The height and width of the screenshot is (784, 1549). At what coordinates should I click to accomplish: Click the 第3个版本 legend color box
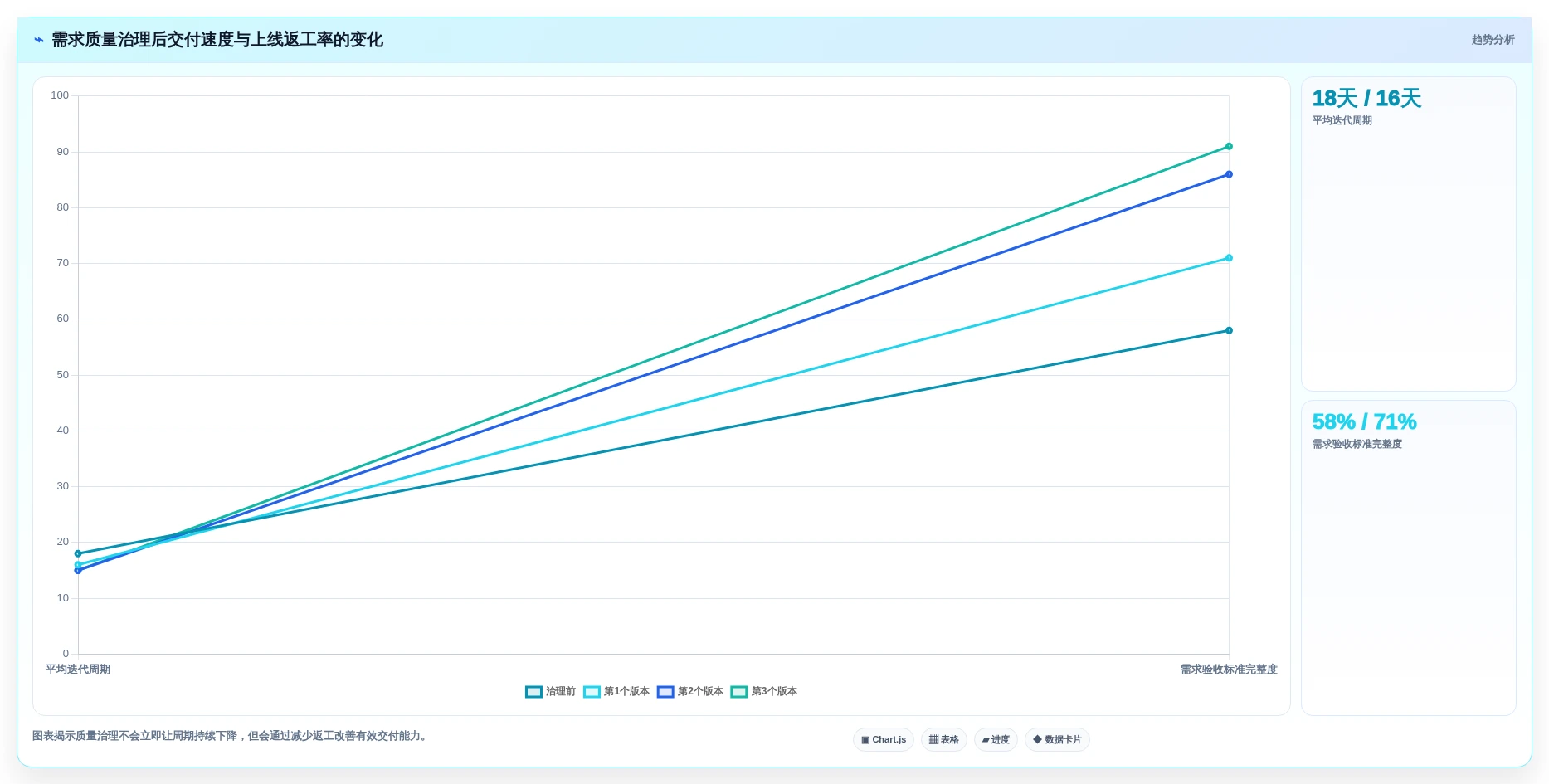tap(739, 692)
